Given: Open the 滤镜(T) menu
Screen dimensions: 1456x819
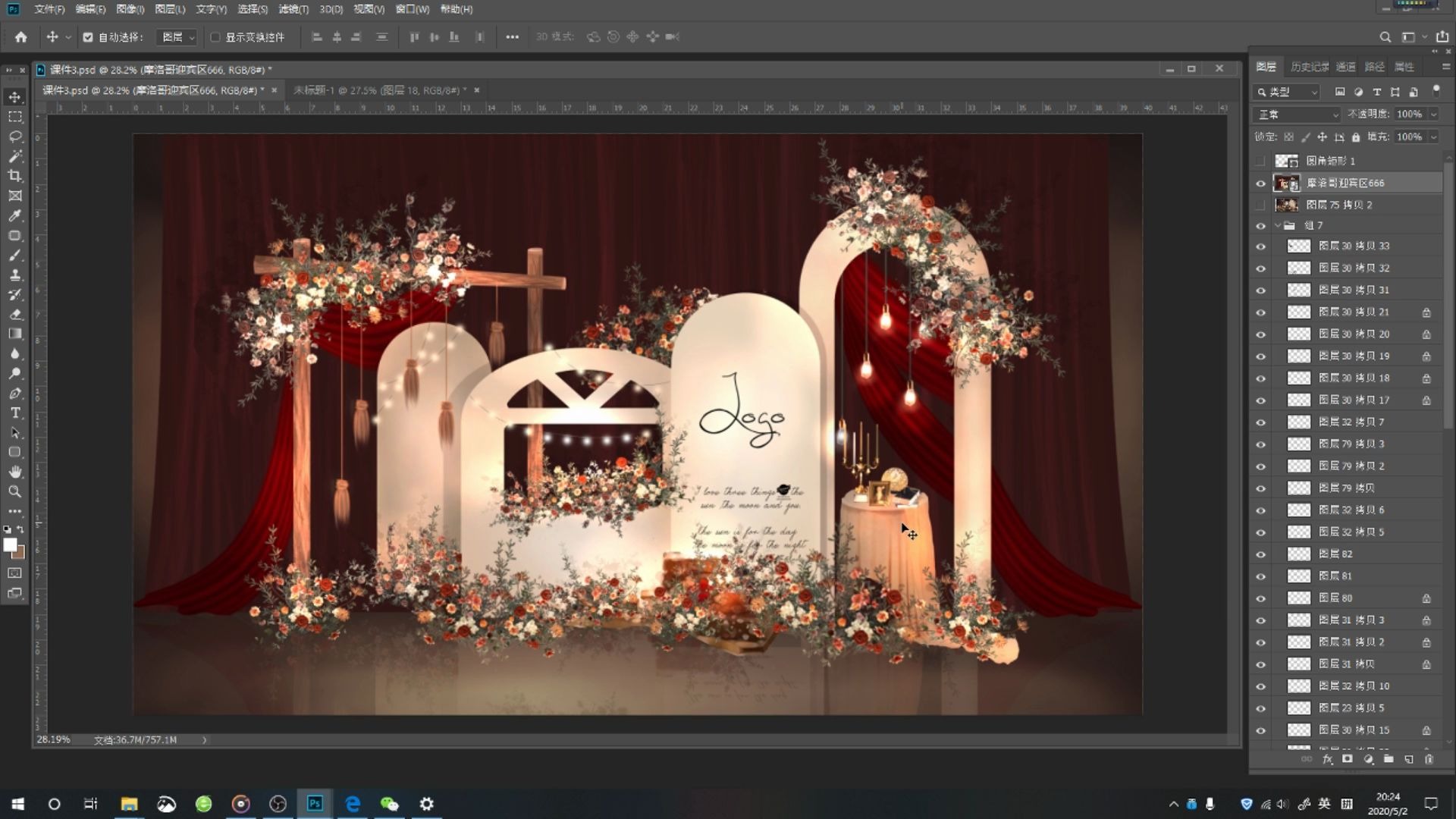Looking at the screenshot, I should click(293, 9).
